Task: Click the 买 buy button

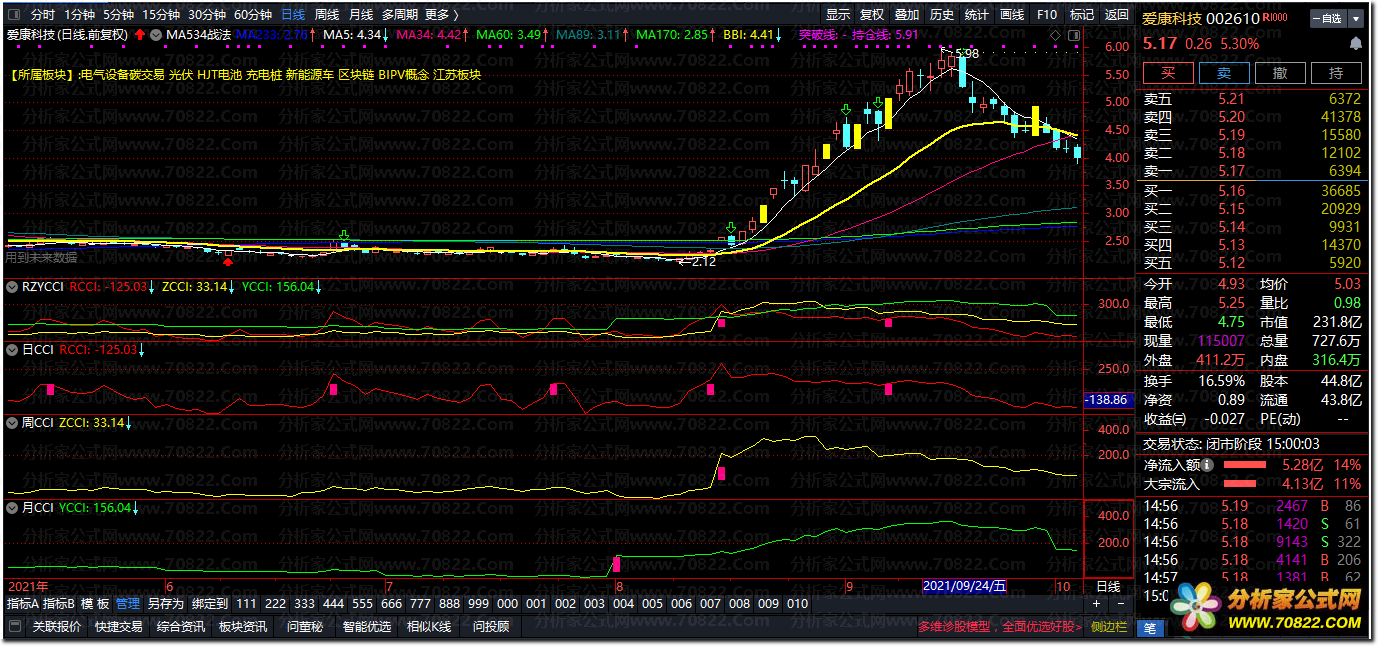Action: [1168, 73]
